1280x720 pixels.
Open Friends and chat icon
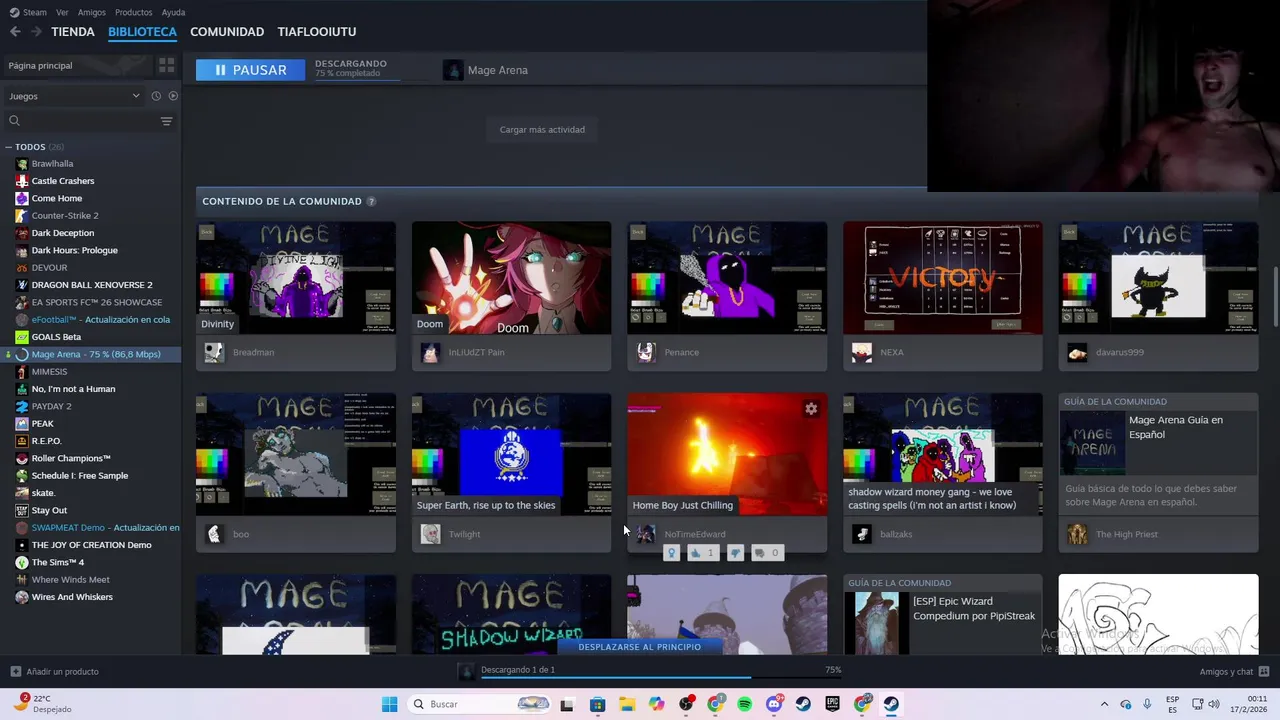(1264, 672)
